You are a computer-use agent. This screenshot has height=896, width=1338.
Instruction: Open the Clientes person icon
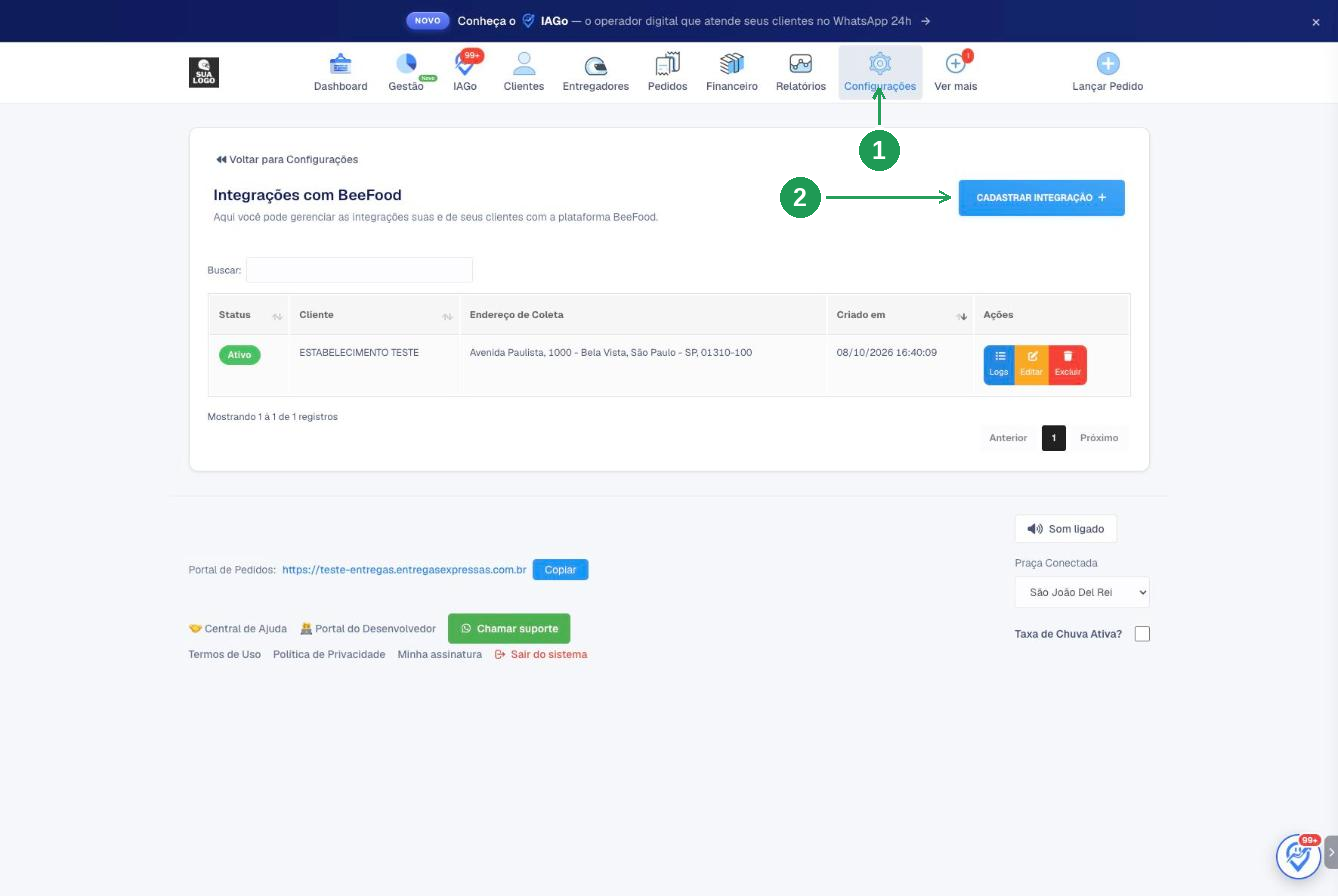pyautogui.click(x=523, y=64)
